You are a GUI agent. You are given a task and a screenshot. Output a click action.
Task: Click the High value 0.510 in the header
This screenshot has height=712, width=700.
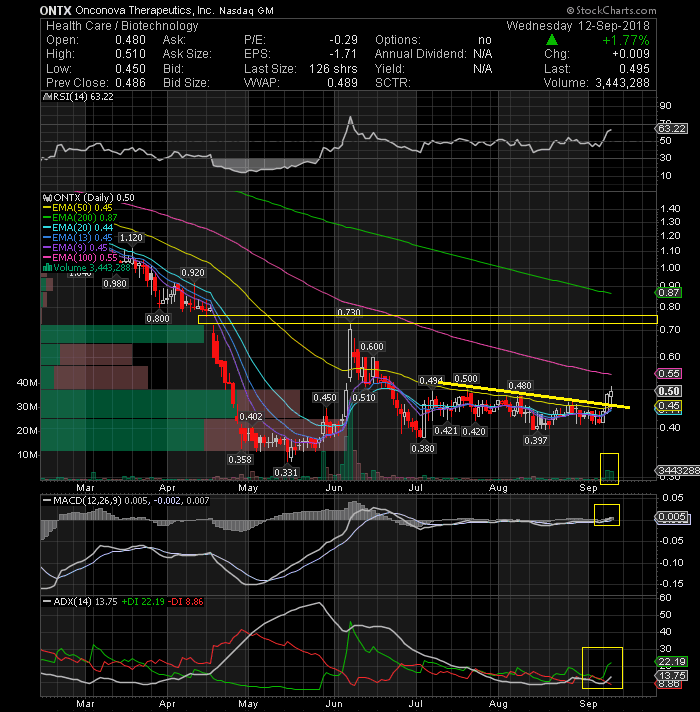click(130, 54)
